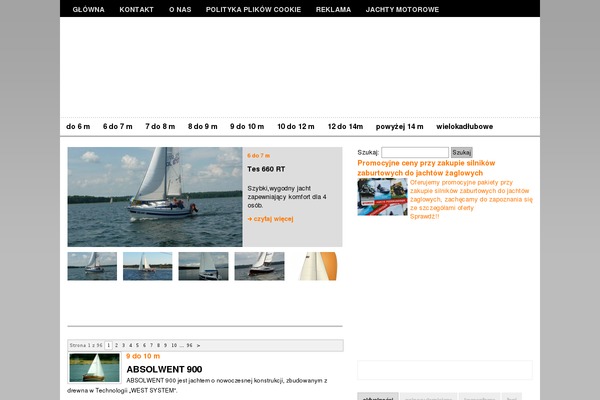
Task: Click the next page '>' arrow
Action: (198, 345)
